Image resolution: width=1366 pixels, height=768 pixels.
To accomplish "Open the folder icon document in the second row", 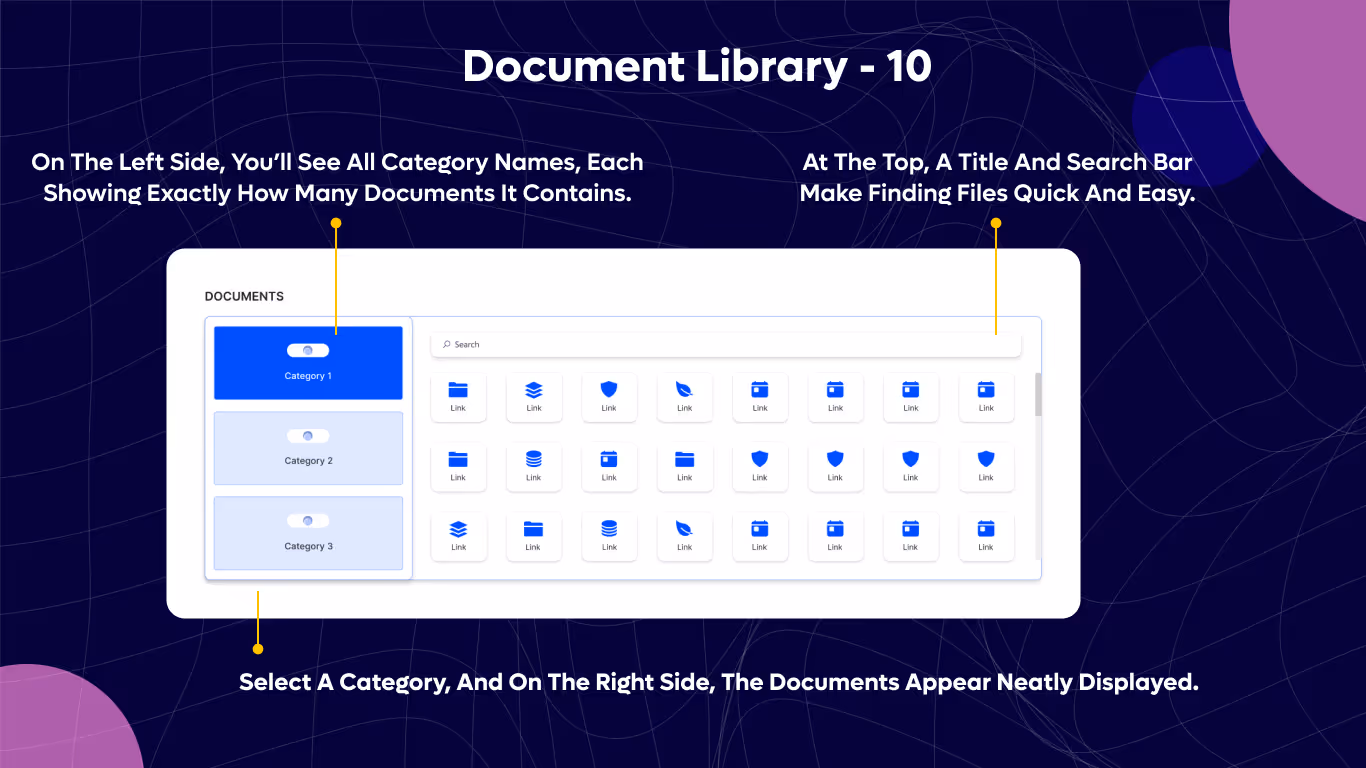I will (x=458, y=461).
